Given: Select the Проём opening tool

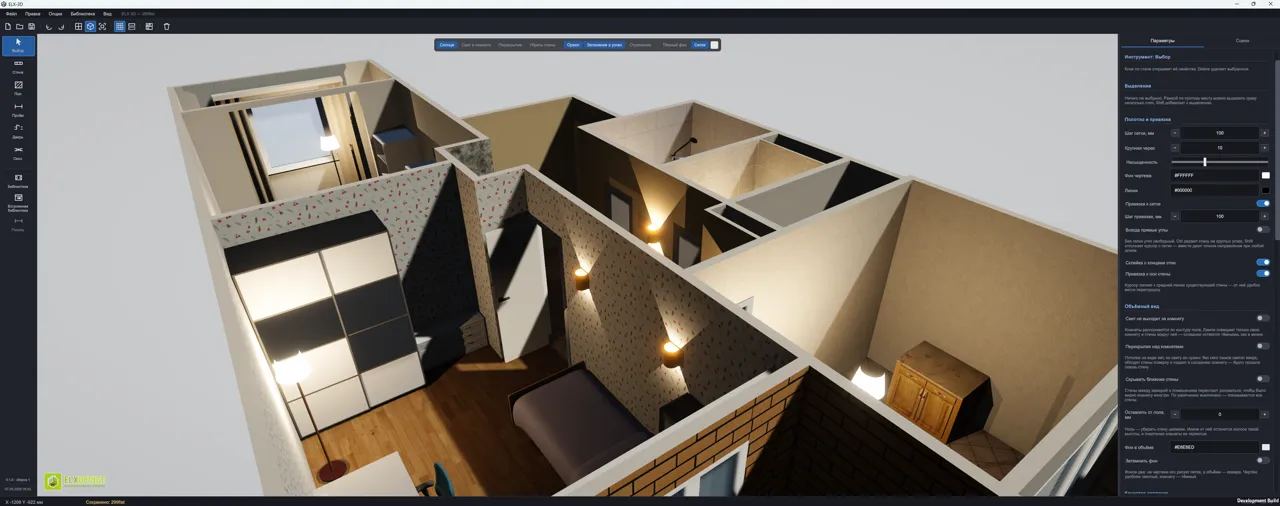Looking at the screenshot, I should pos(18,110).
